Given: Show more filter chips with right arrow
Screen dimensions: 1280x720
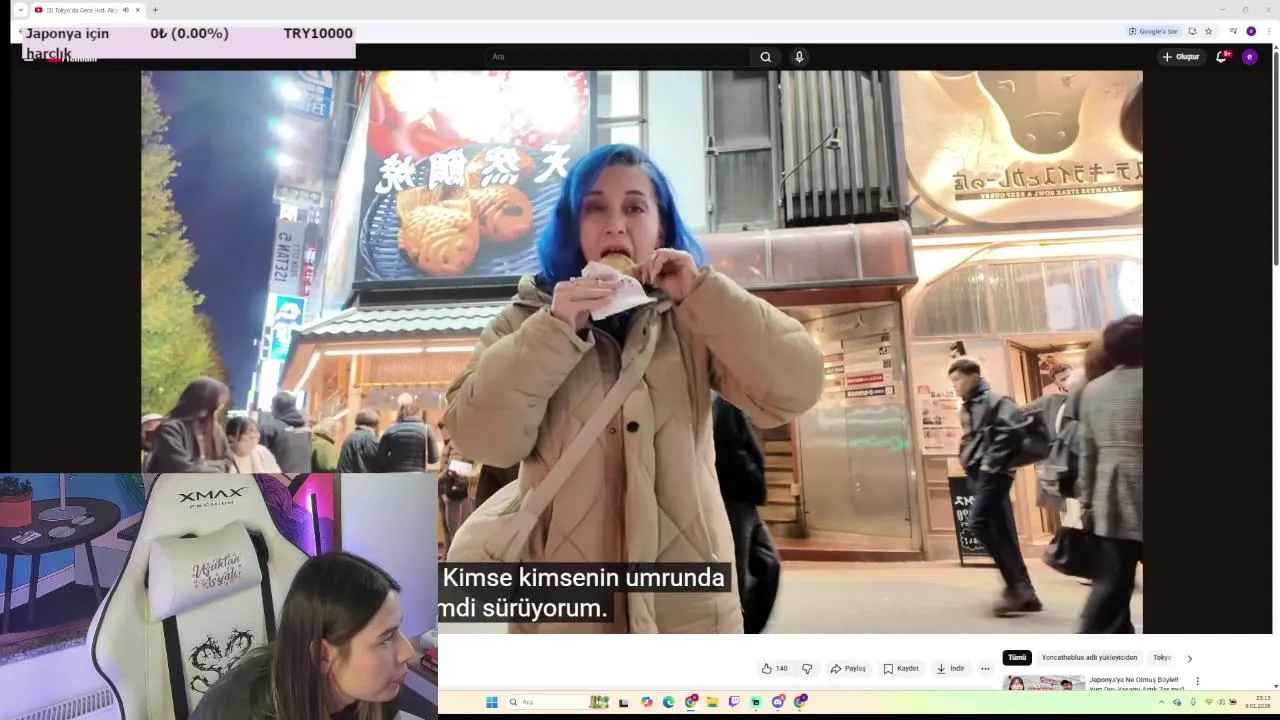Looking at the screenshot, I should (x=1189, y=658).
